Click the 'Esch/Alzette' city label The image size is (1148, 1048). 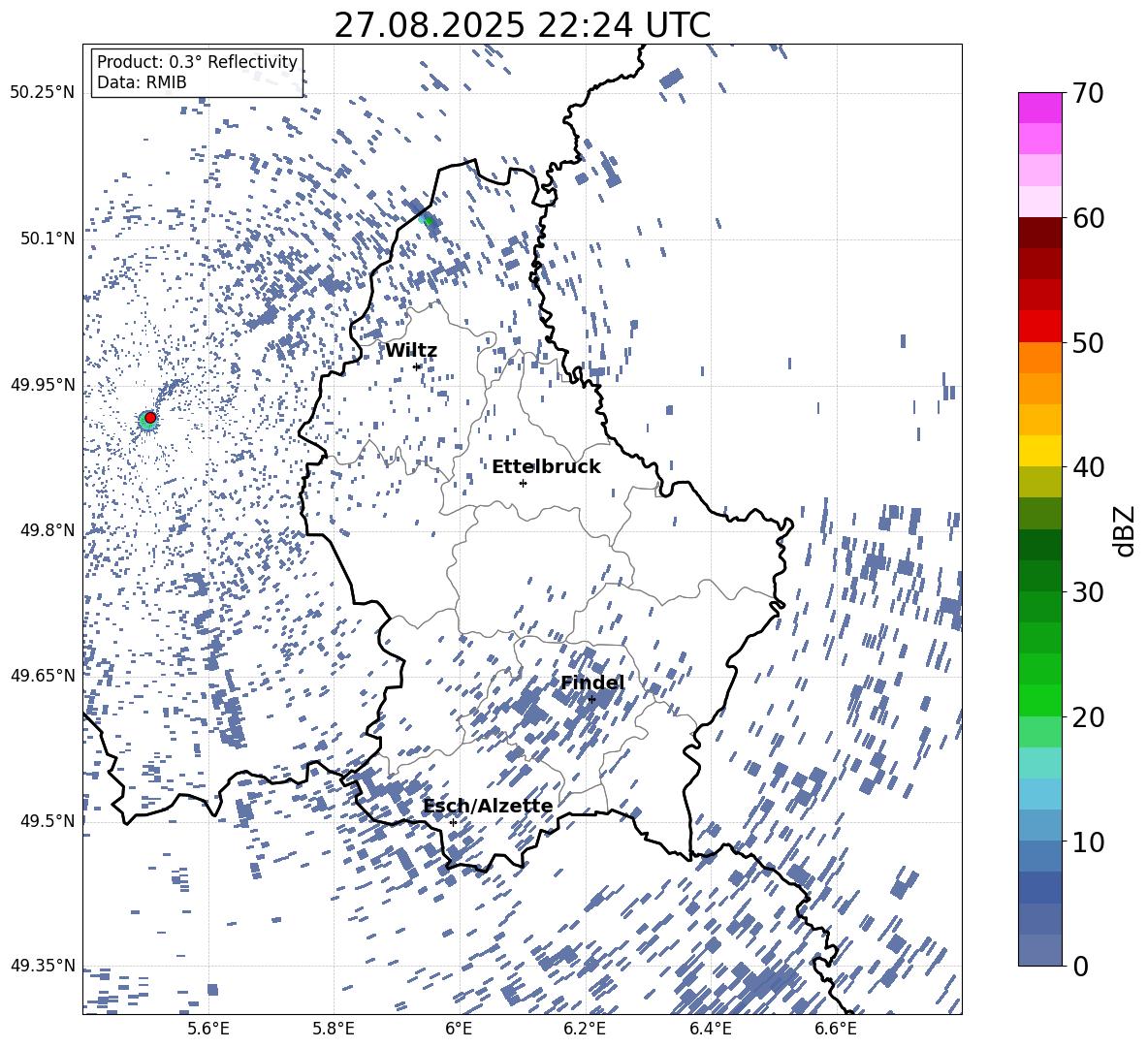click(x=489, y=806)
